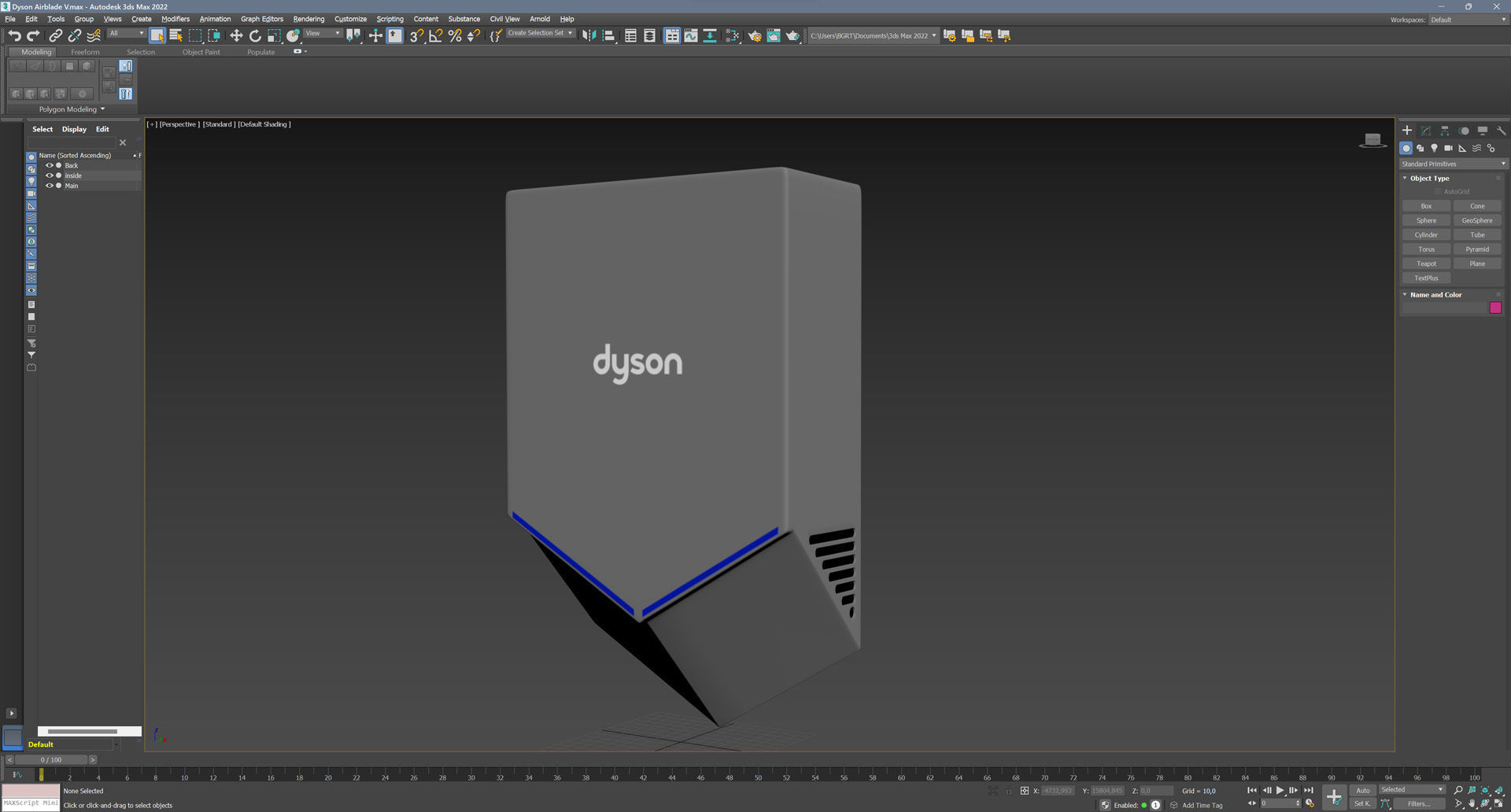This screenshot has height=812, width=1511.
Task: Toggle Window/Crossing selection icon
Action: click(214, 35)
